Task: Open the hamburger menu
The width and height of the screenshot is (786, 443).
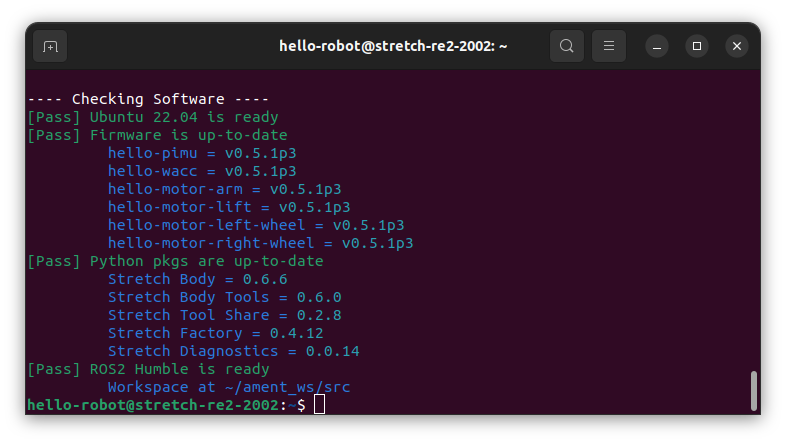Action: (609, 46)
